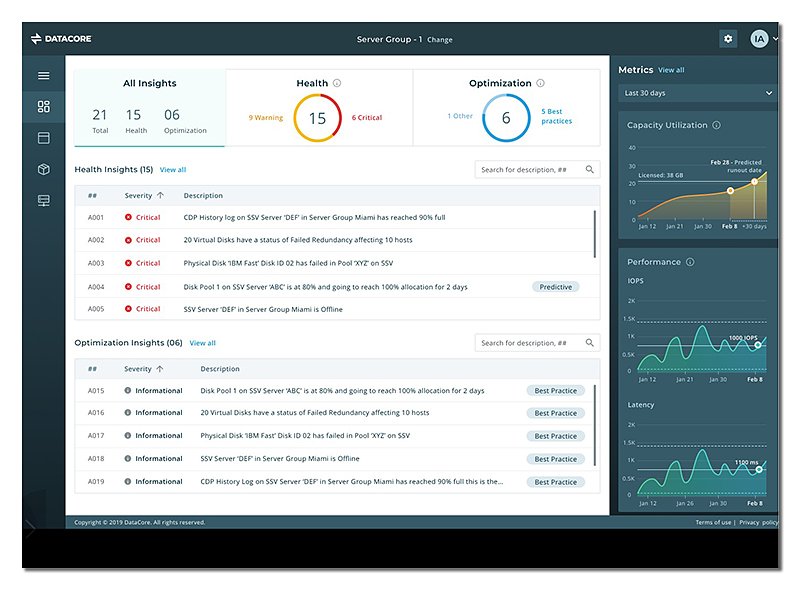Click View all for Health Insights

coord(173,170)
